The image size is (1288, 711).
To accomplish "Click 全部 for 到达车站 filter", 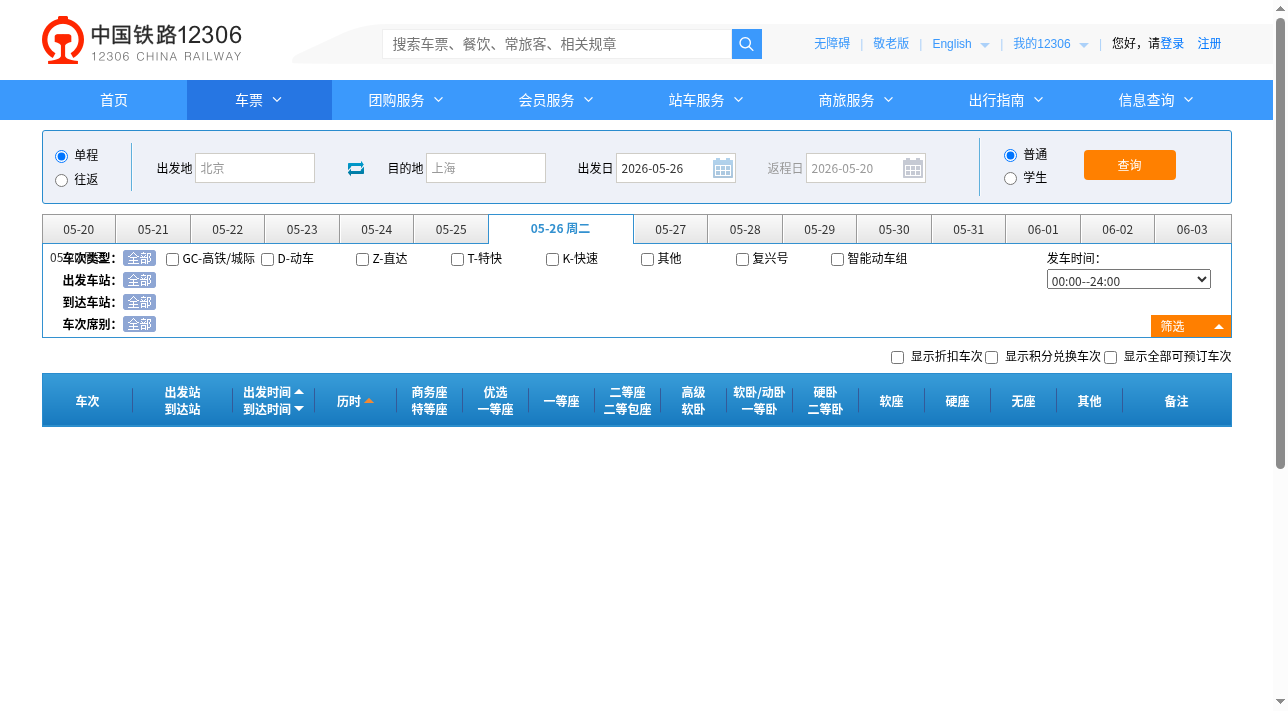I will coord(139,302).
